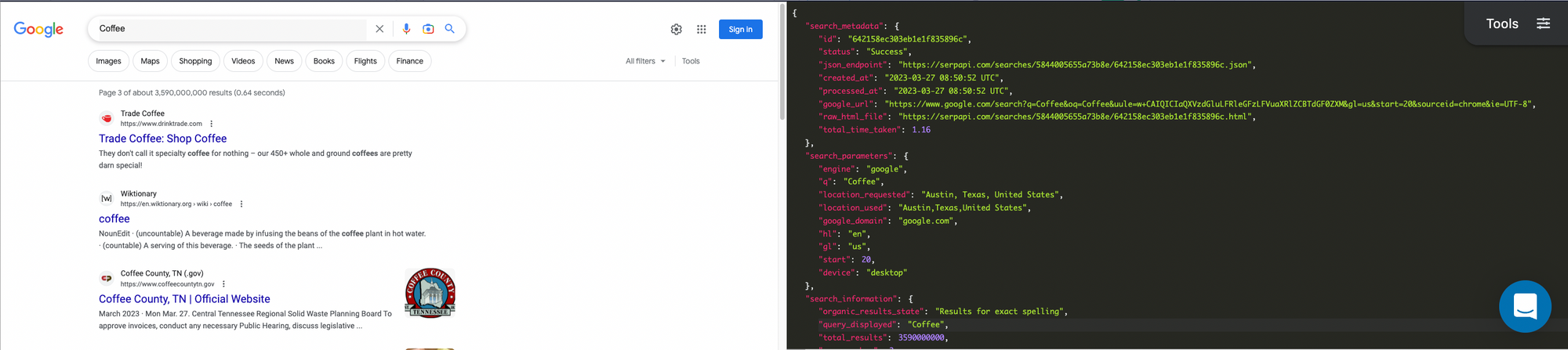This screenshot has width=1568, height=350.
Task: Select the Videos filter tab
Action: (x=243, y=61)
